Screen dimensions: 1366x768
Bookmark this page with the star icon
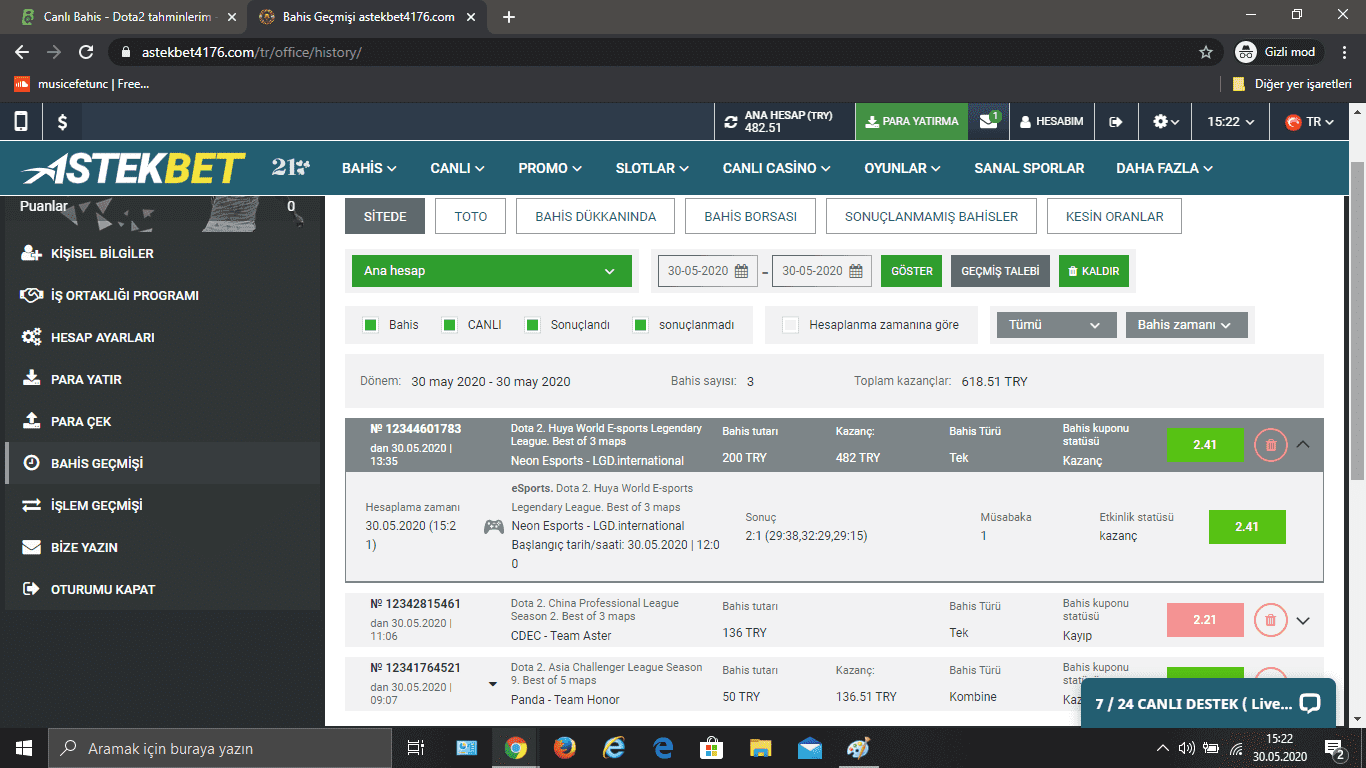[1206, 52]
